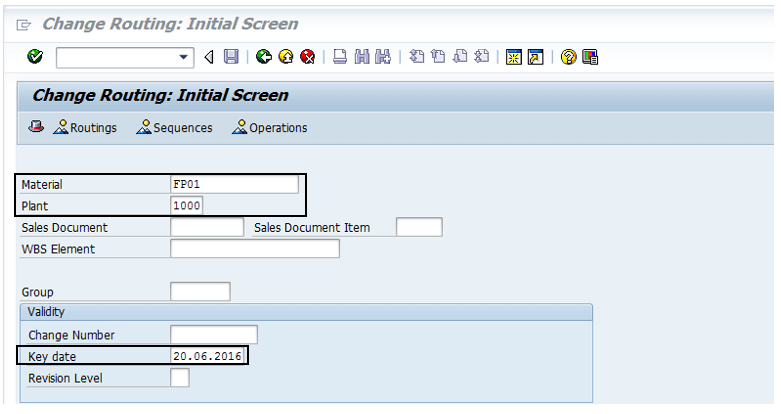Go to the Next Page icon
Screen dimensions: 781x414
click(x=460, y=57)
